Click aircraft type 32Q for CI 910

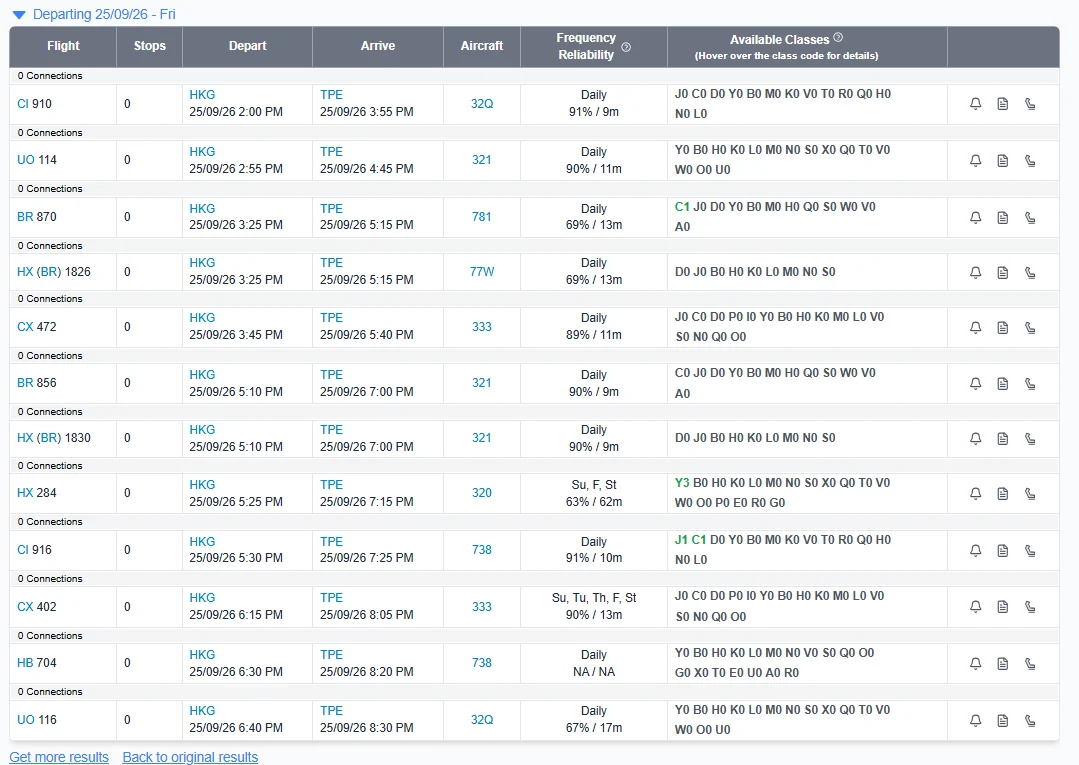pyautogui.click(x=482, y=104)
